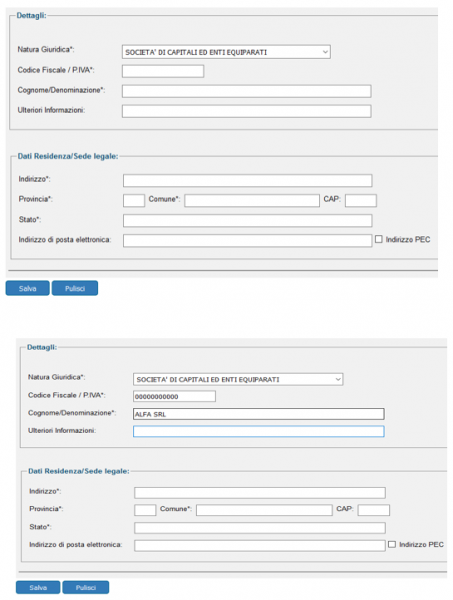Image resolution: width=453 pixels, height=600 pixels.
Task: Click Pulisci button in the lower form
Action: 86,587
